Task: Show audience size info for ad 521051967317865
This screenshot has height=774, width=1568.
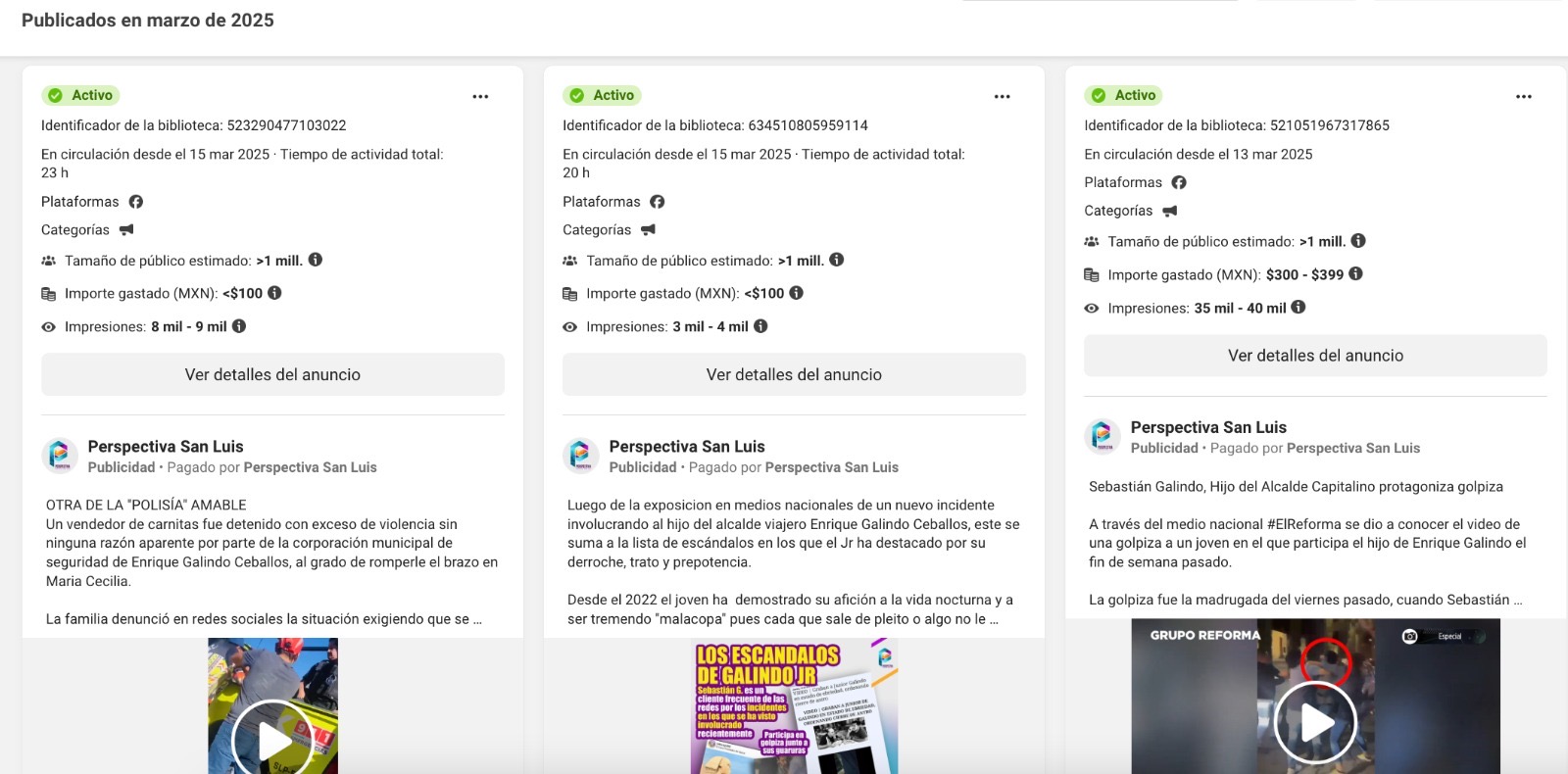Action: click(x=1358, y=241)
